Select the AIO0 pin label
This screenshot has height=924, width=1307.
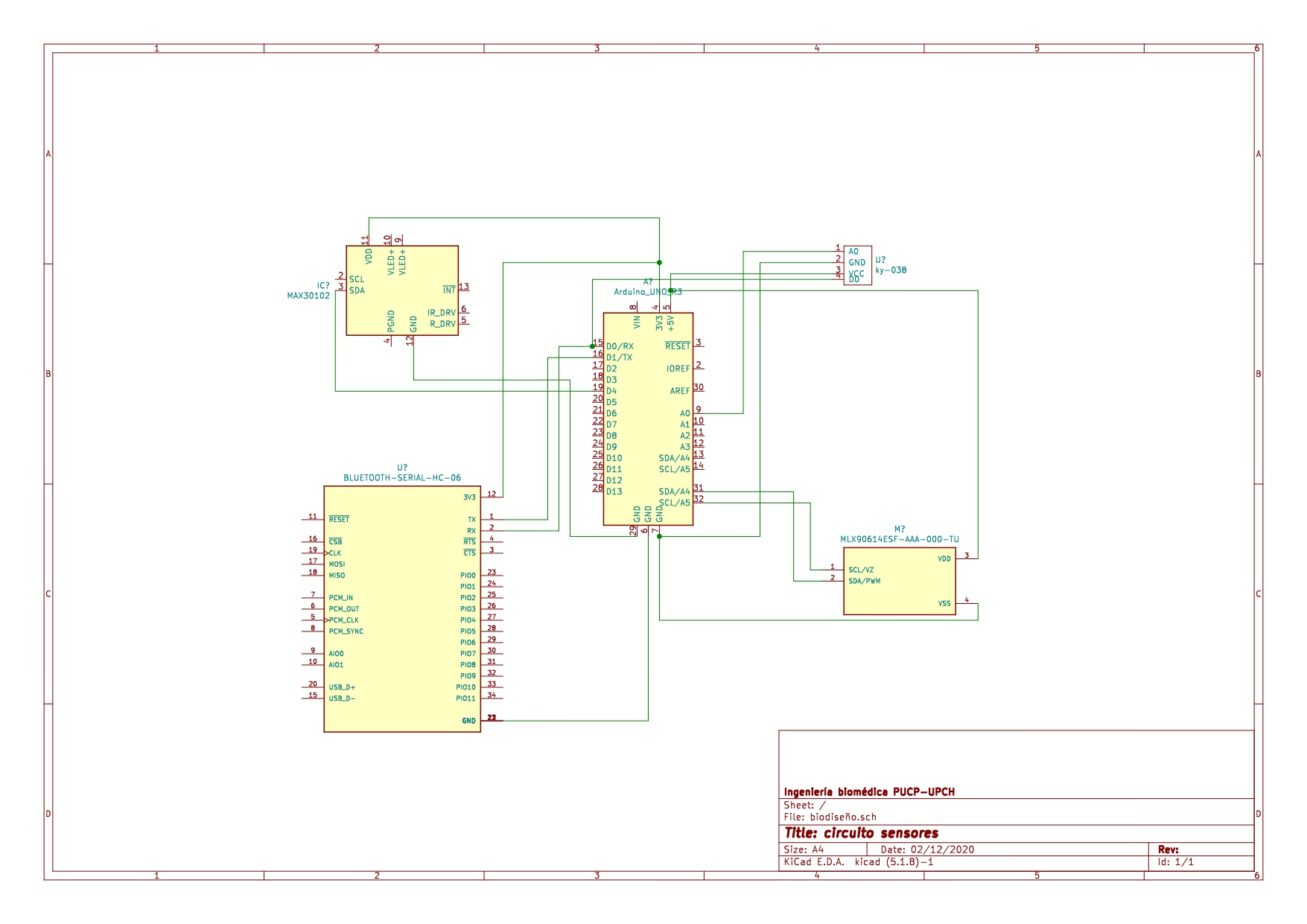coord(336,654)
